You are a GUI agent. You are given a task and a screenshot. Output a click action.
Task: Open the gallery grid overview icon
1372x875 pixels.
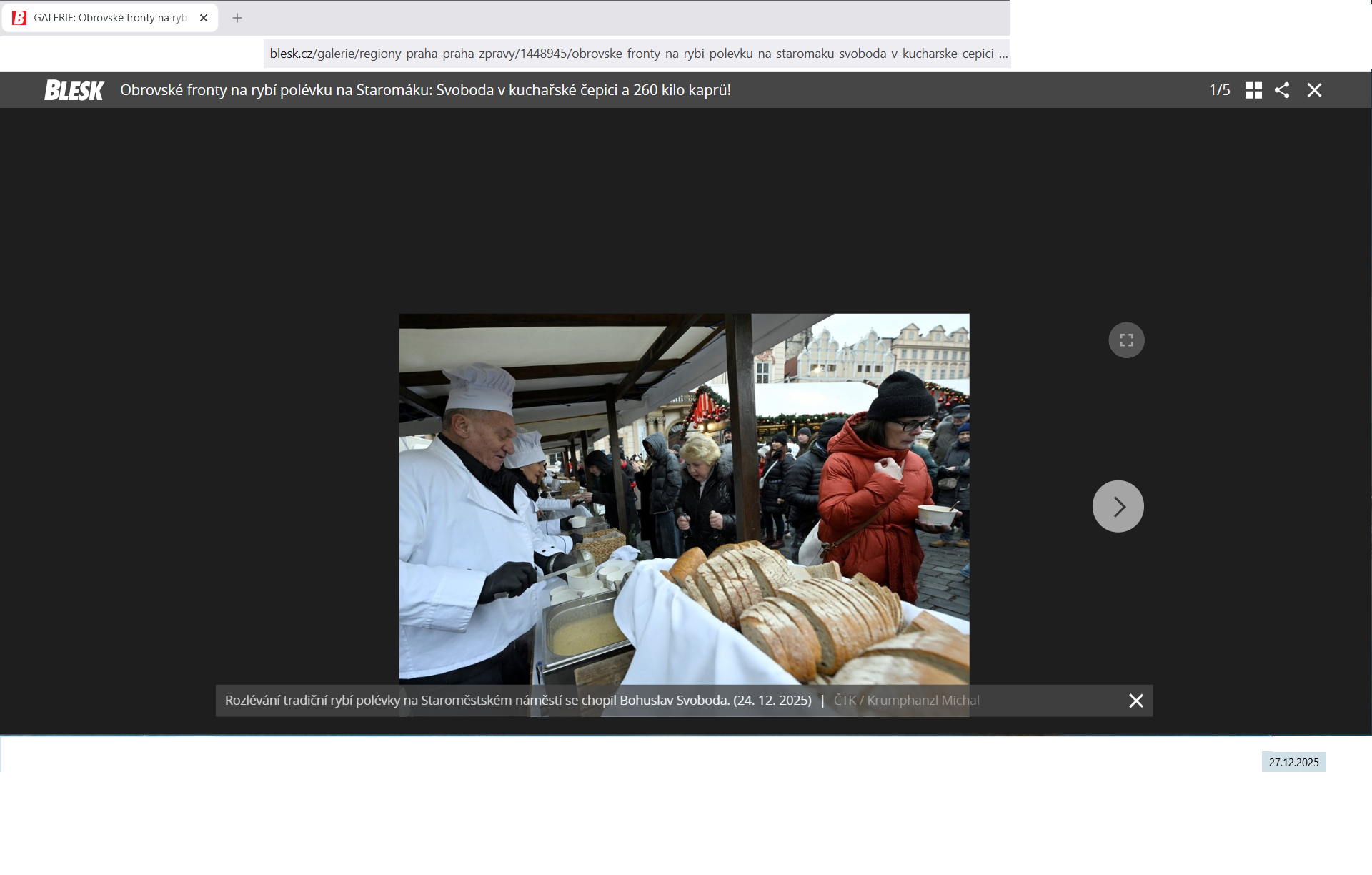coord(1253,90)
